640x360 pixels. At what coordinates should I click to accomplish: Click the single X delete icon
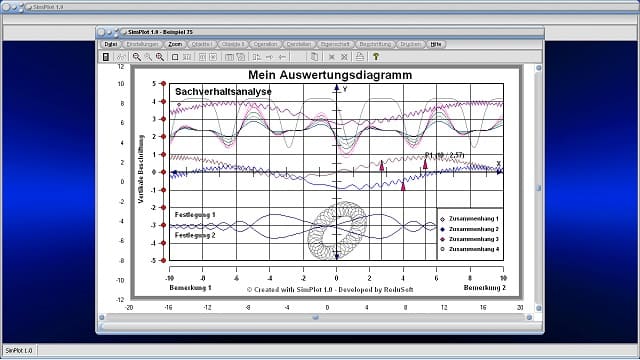point(331,57)
